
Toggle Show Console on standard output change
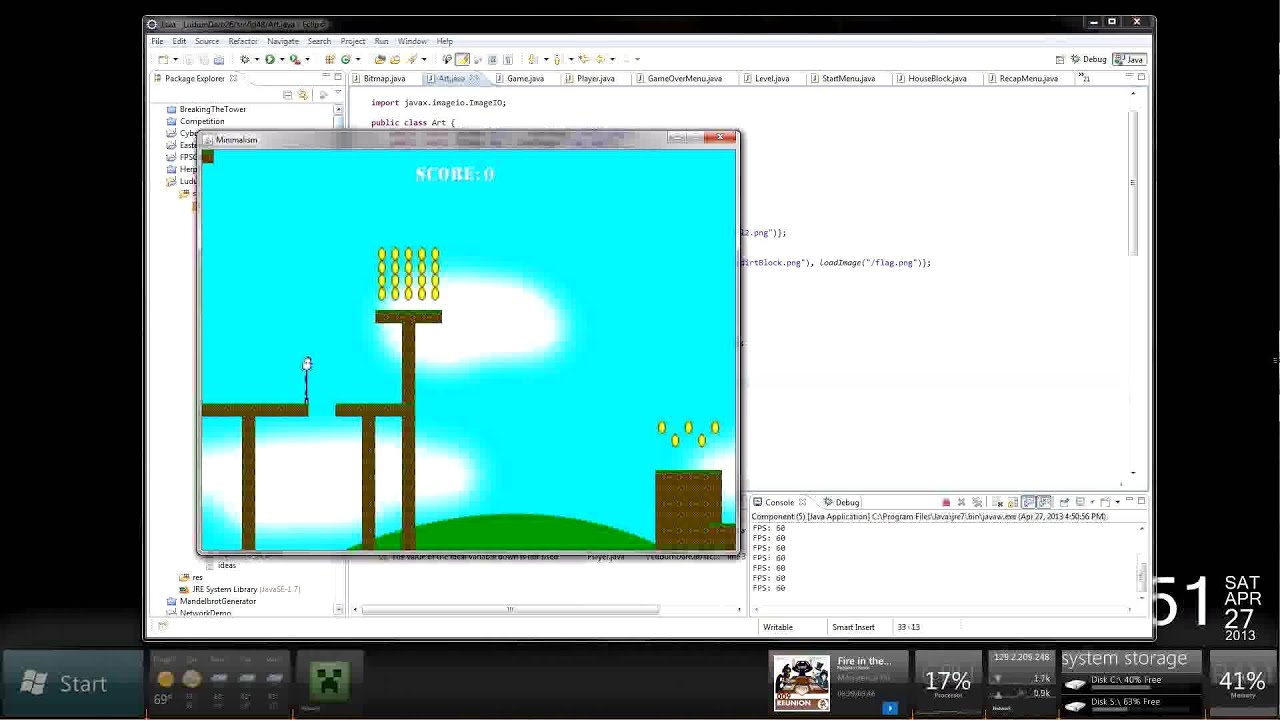coord(1028,502)
